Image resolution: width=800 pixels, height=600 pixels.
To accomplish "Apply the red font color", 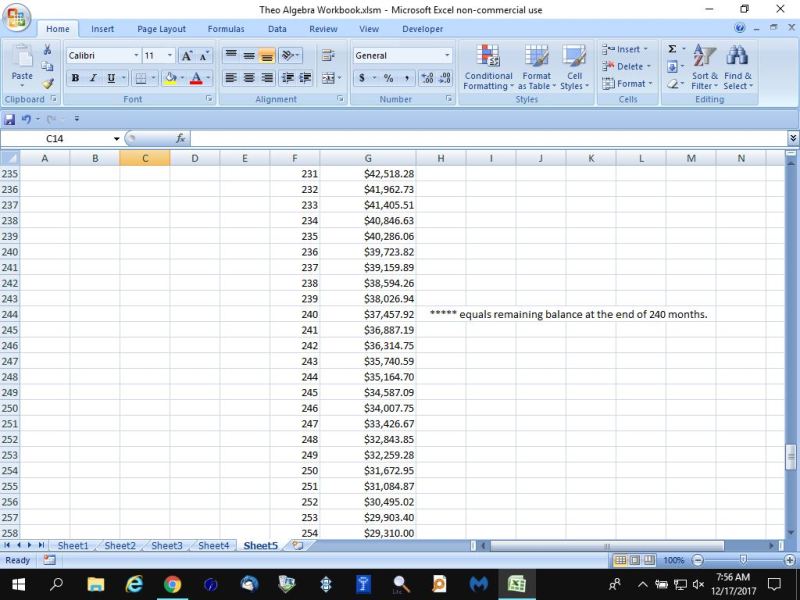I will click(196, 78).
